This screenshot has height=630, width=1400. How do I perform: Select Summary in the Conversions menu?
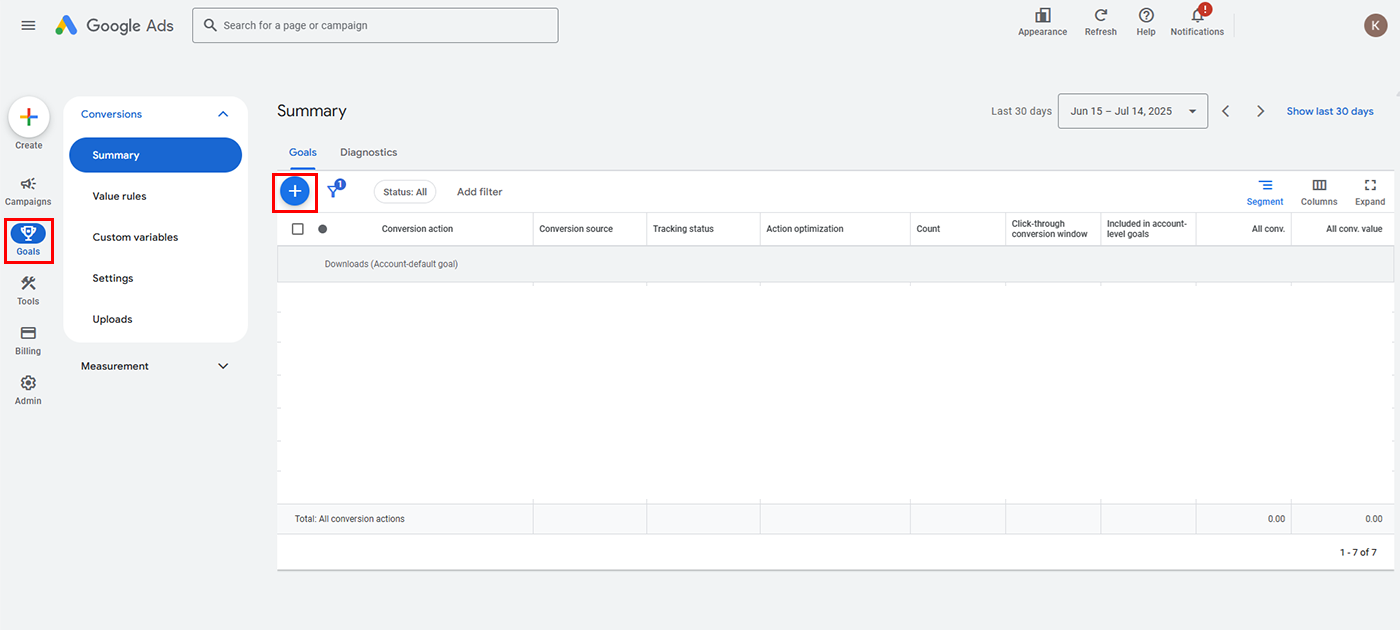tap(155, 155)
